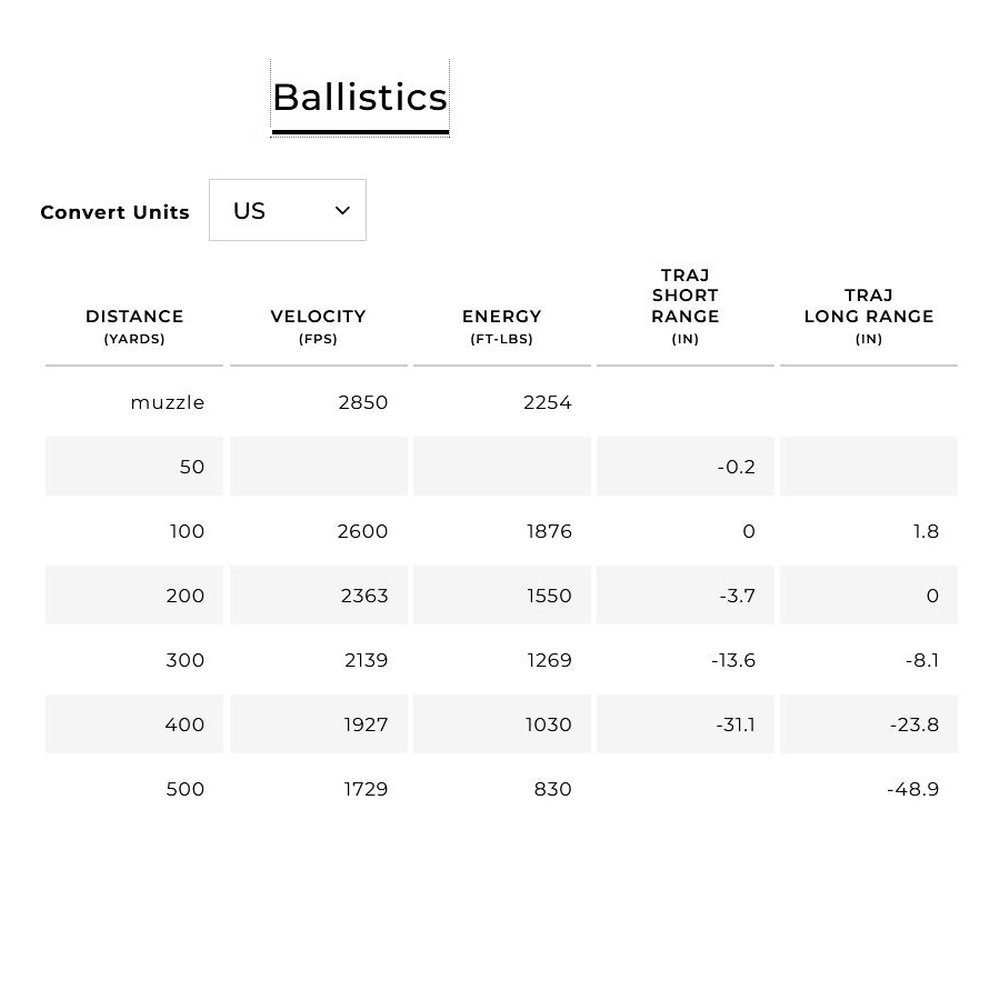Click the Distance (Yards) column header
This screenshot has height=1000, width=1000.
tap(135, 326)
